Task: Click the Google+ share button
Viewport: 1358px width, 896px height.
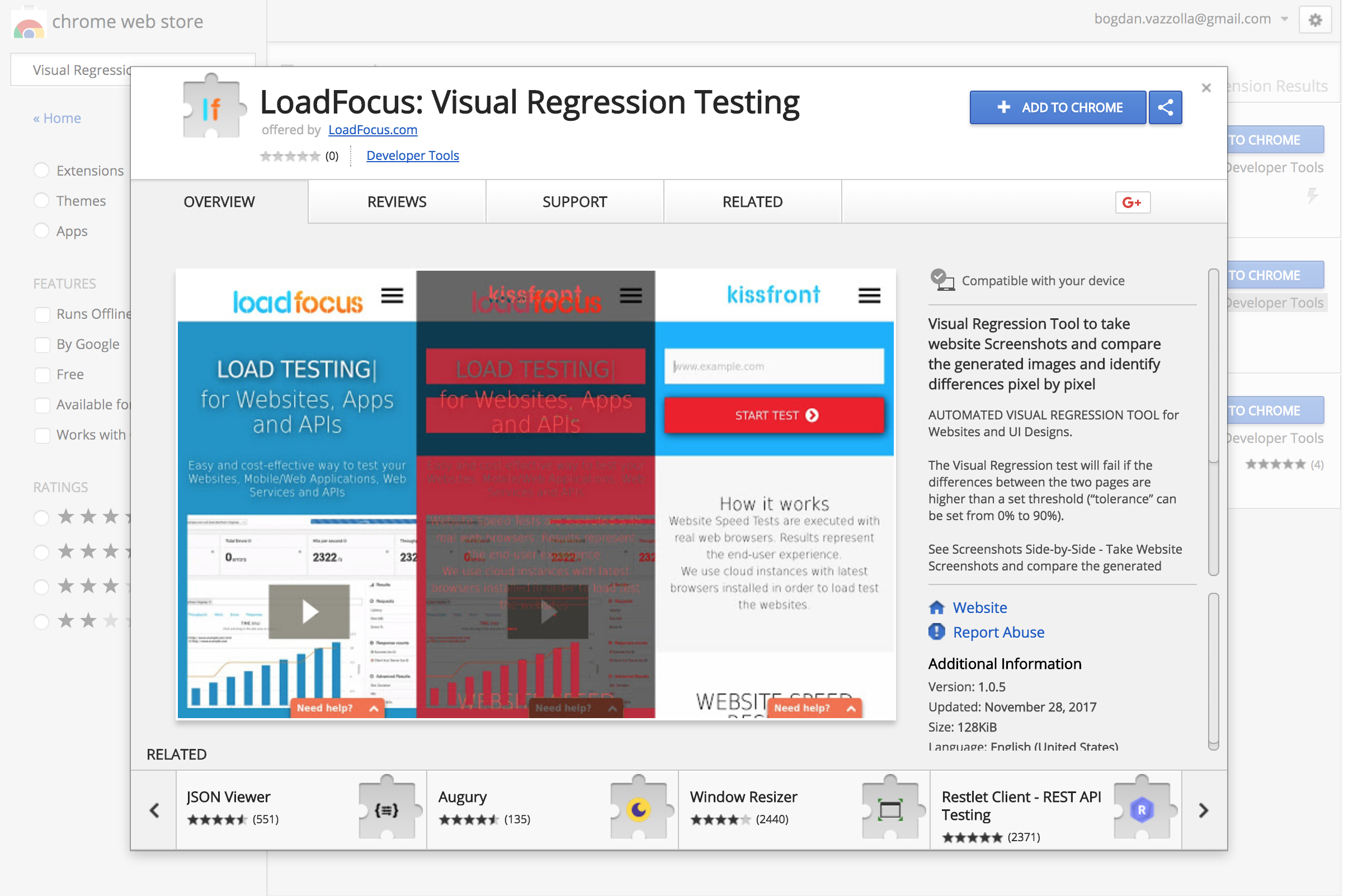Action: 1133,202
